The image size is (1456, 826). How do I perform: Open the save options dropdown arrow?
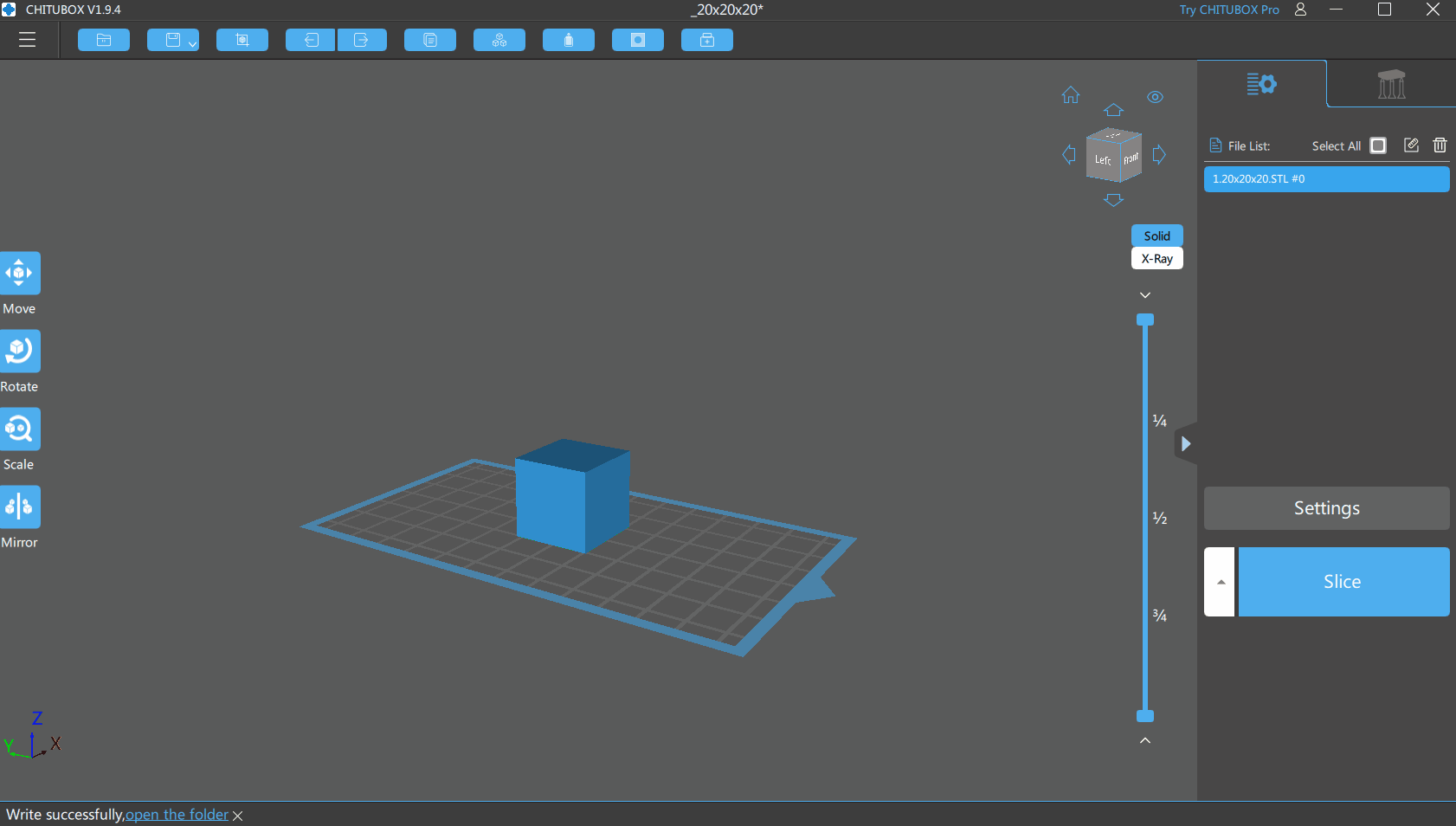[x=192, y=43]
